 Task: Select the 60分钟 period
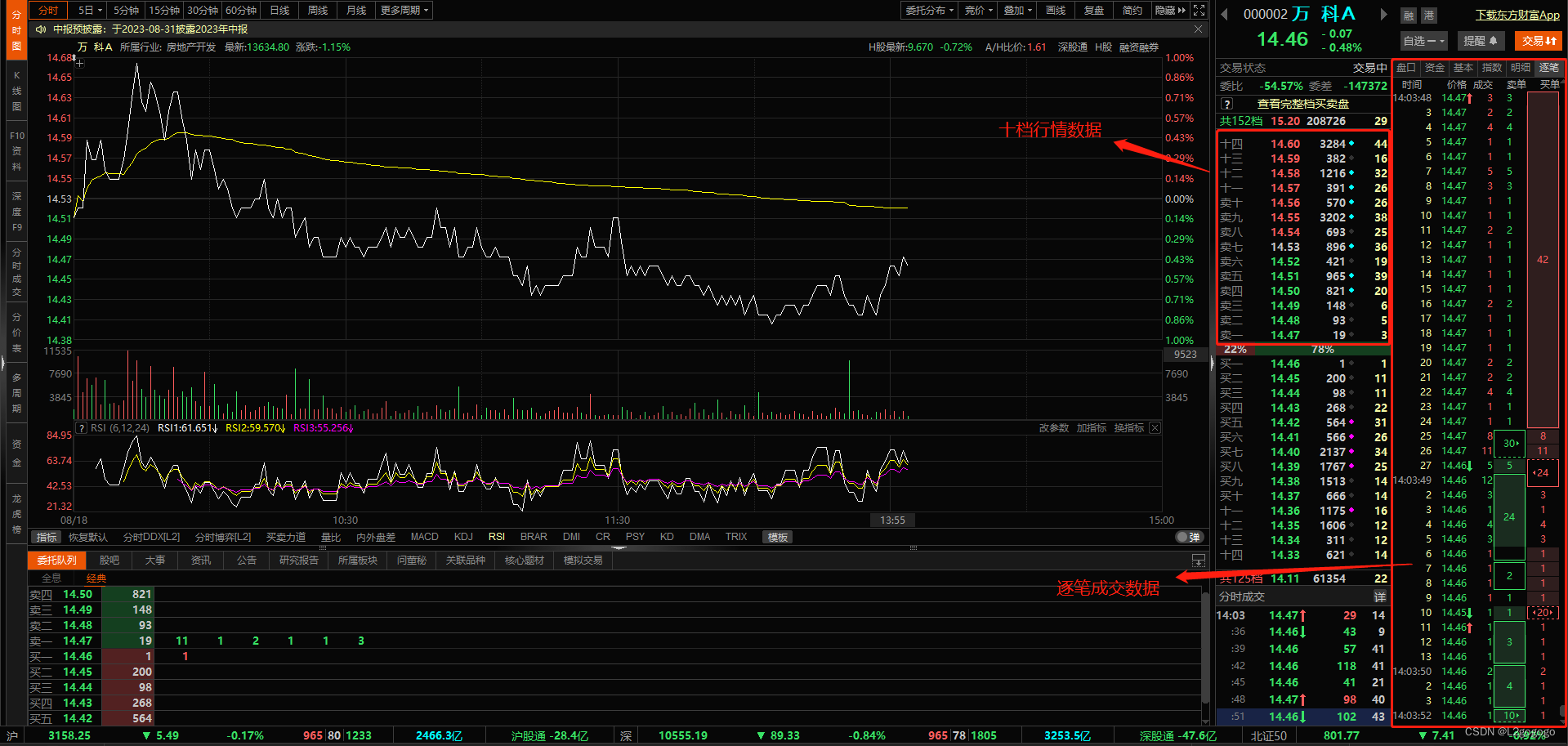pos(241,11)
